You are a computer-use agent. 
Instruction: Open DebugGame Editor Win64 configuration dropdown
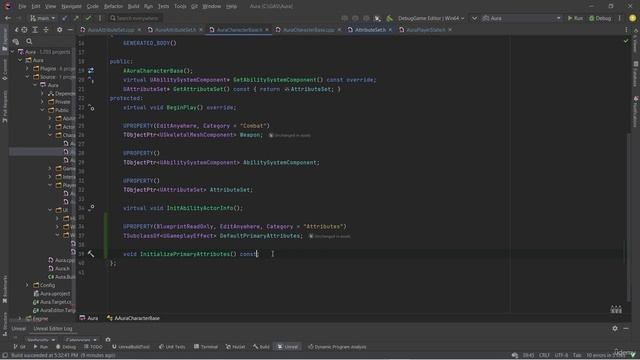[x=431, y=18]
